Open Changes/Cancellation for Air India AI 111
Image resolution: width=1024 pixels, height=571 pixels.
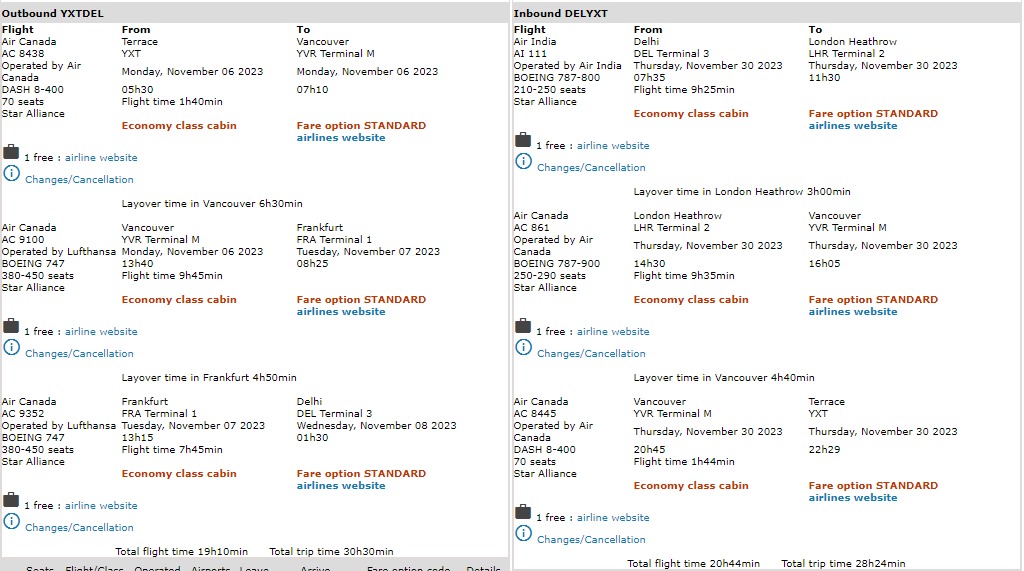(x=591, y=168)
